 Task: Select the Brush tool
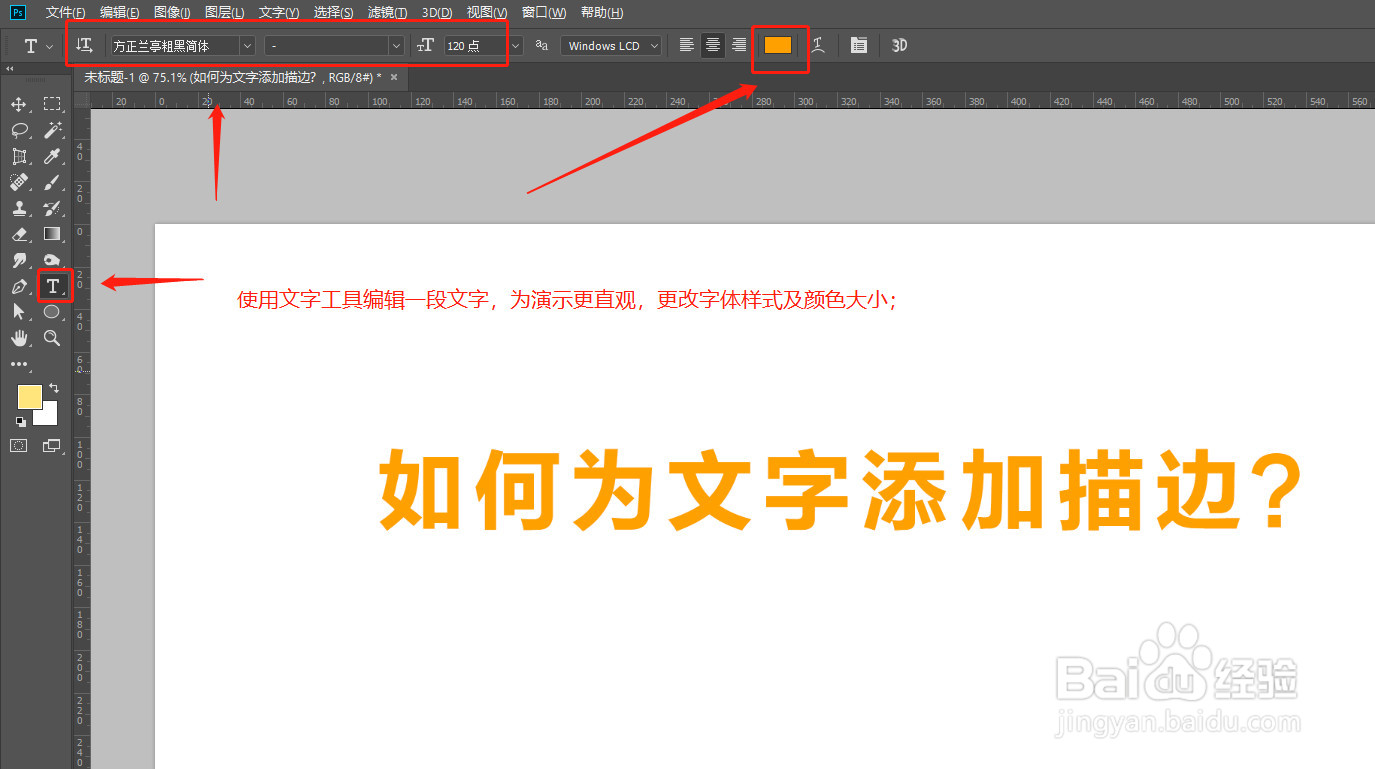pyautogui.click(x=52, y=182)
